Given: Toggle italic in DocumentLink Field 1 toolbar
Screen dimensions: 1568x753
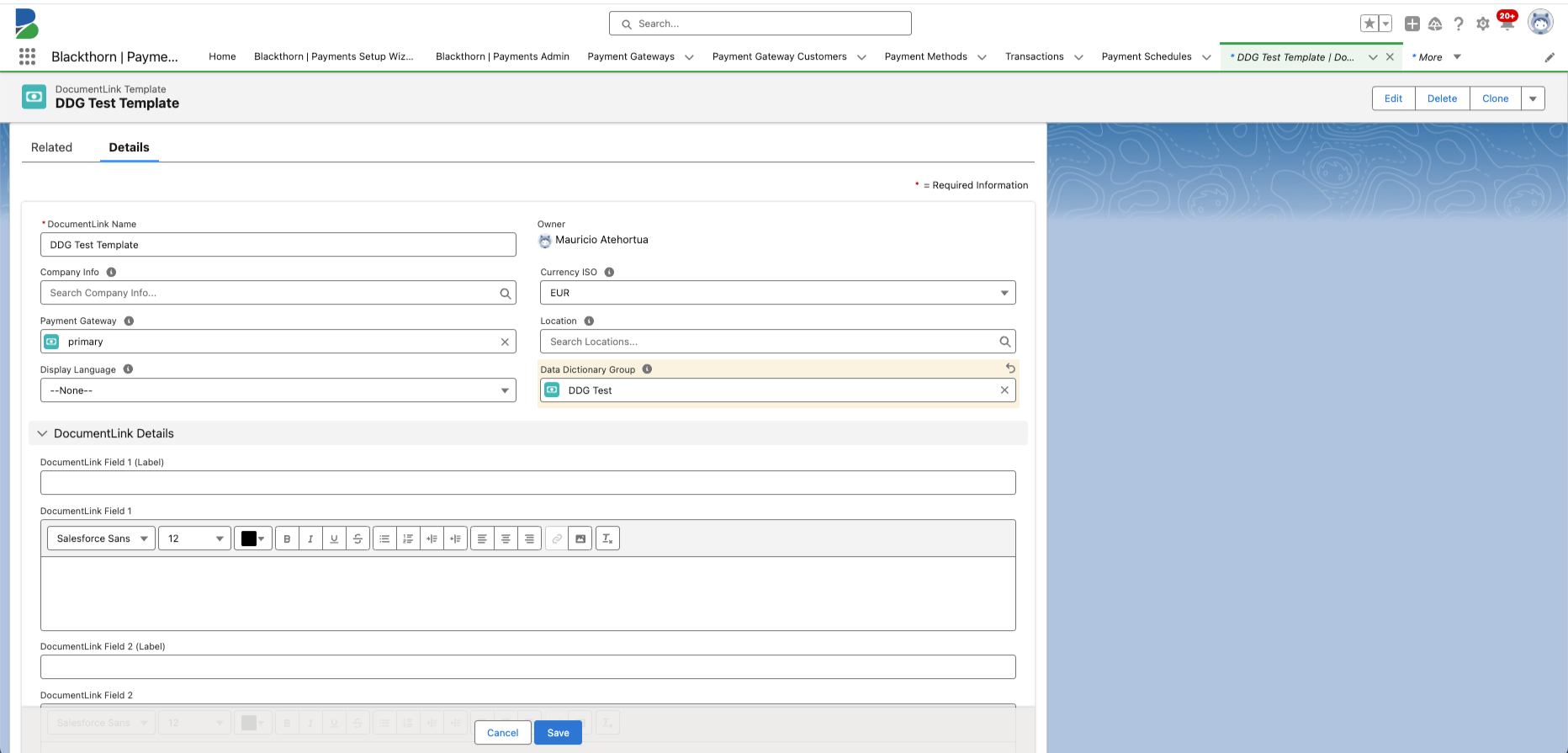Looking at the screenshot, I should point(310,538).
